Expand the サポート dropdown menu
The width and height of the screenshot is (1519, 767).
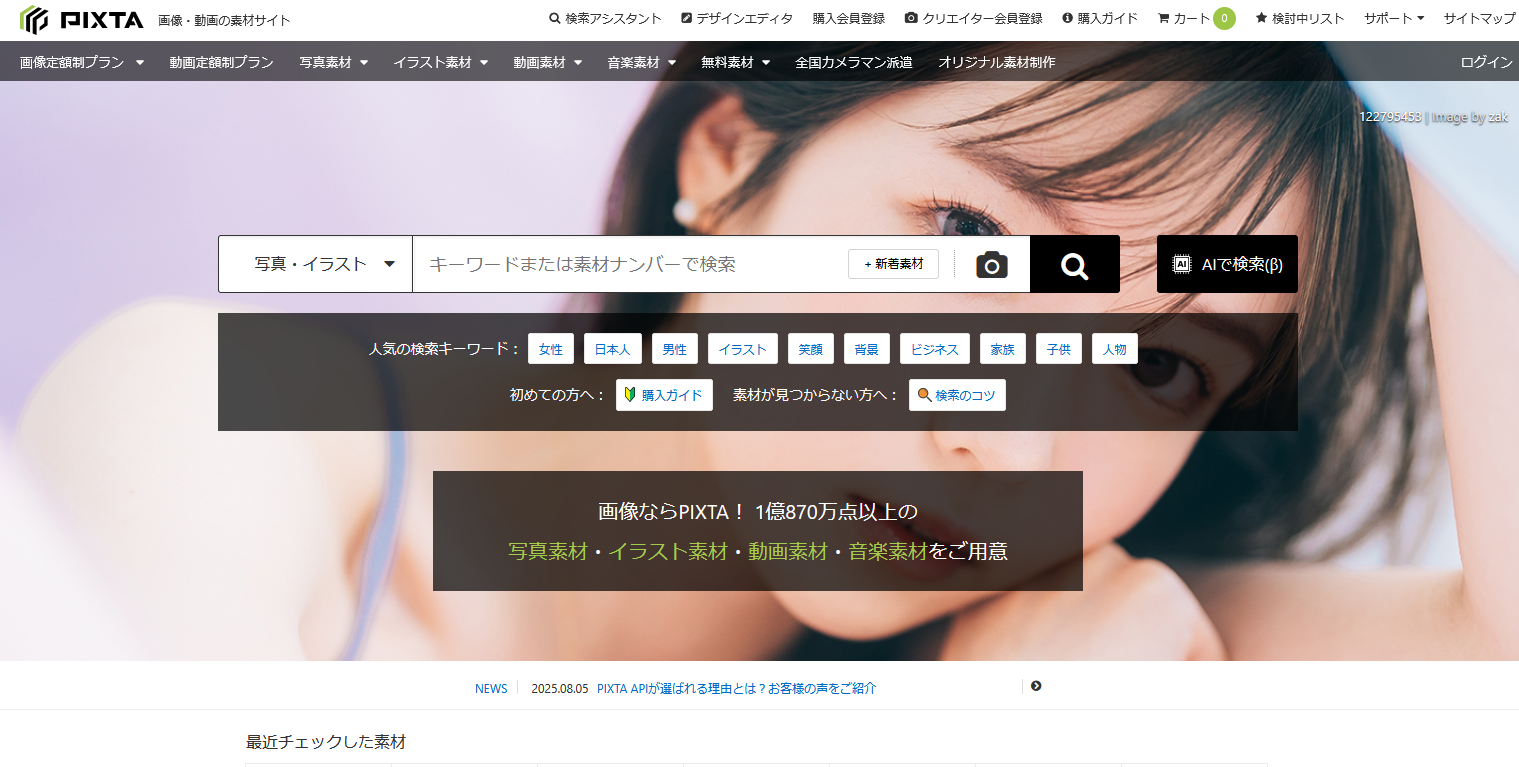point(1392,17)
